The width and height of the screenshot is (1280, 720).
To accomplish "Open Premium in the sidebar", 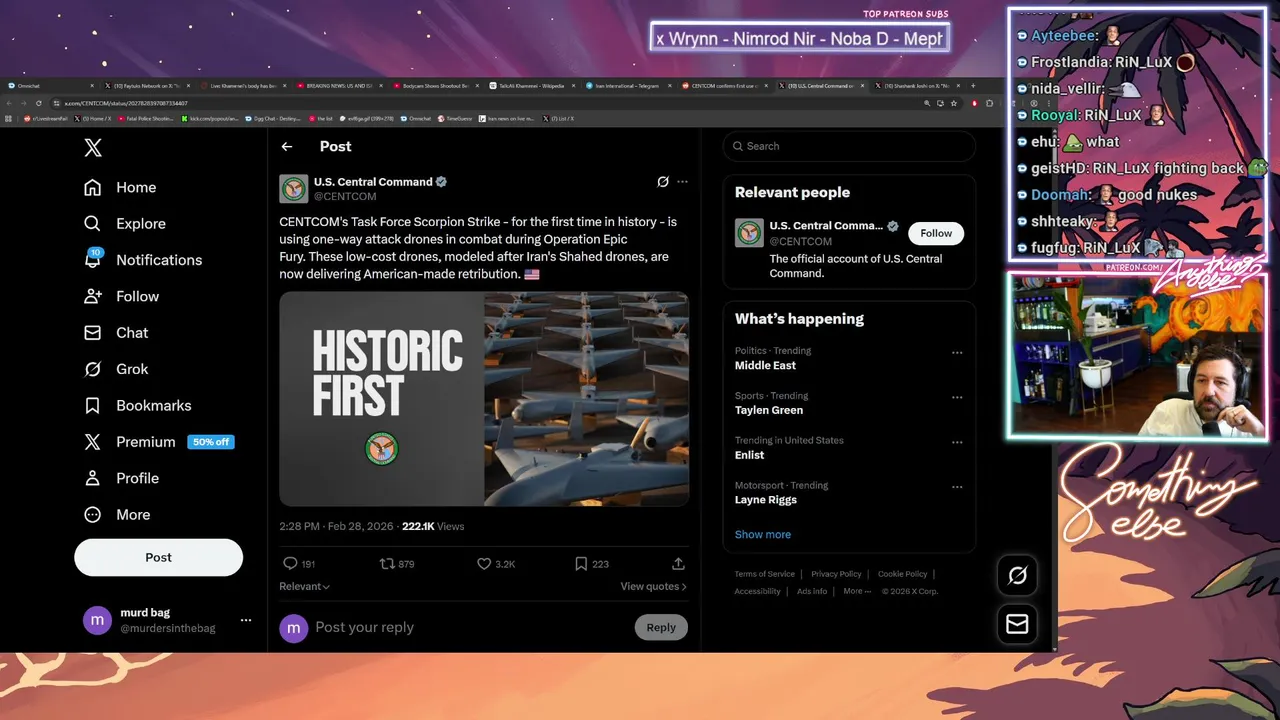I will (158, 442).
